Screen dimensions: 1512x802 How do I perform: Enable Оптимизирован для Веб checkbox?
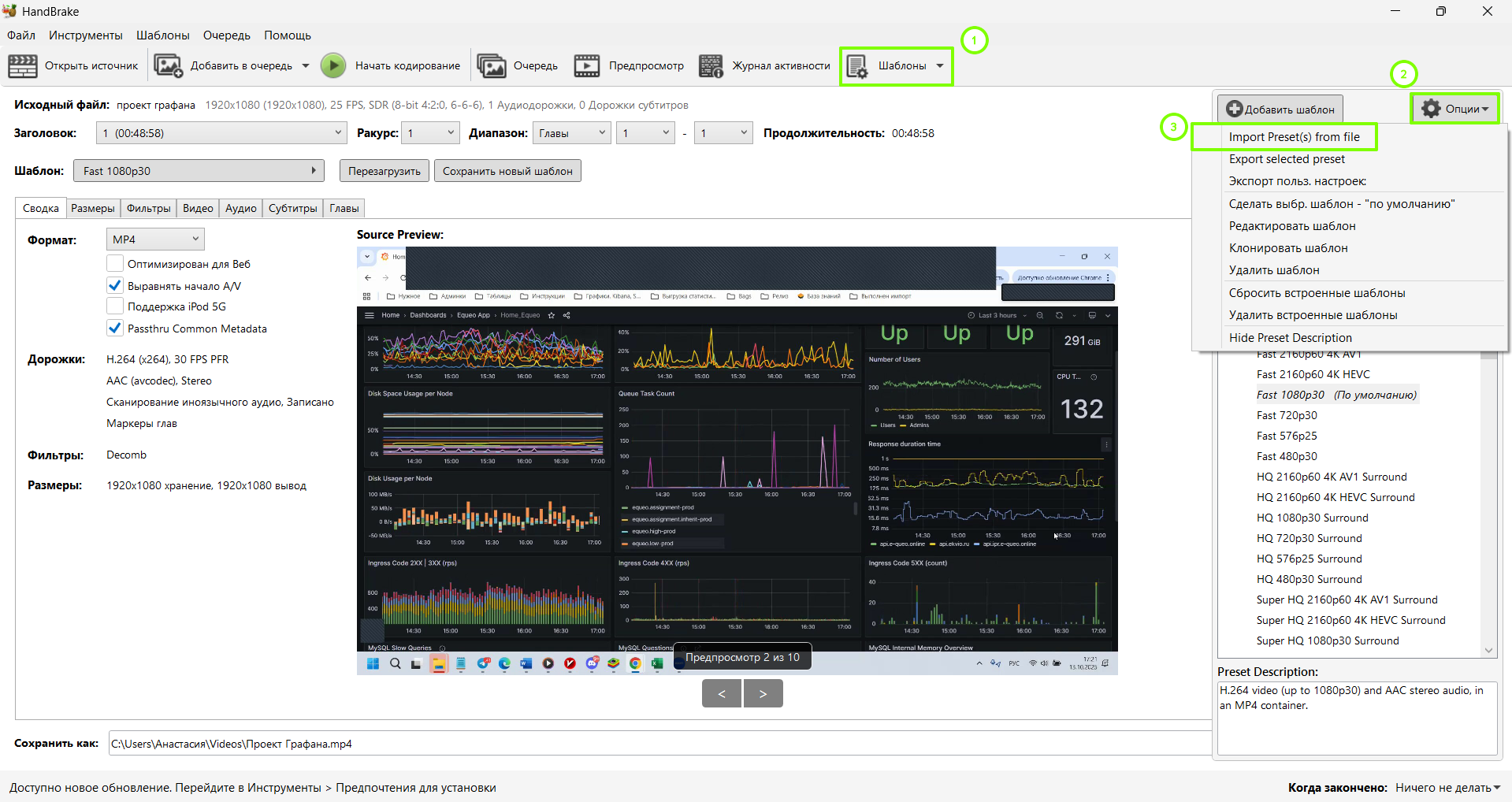[x=115, y=264]
